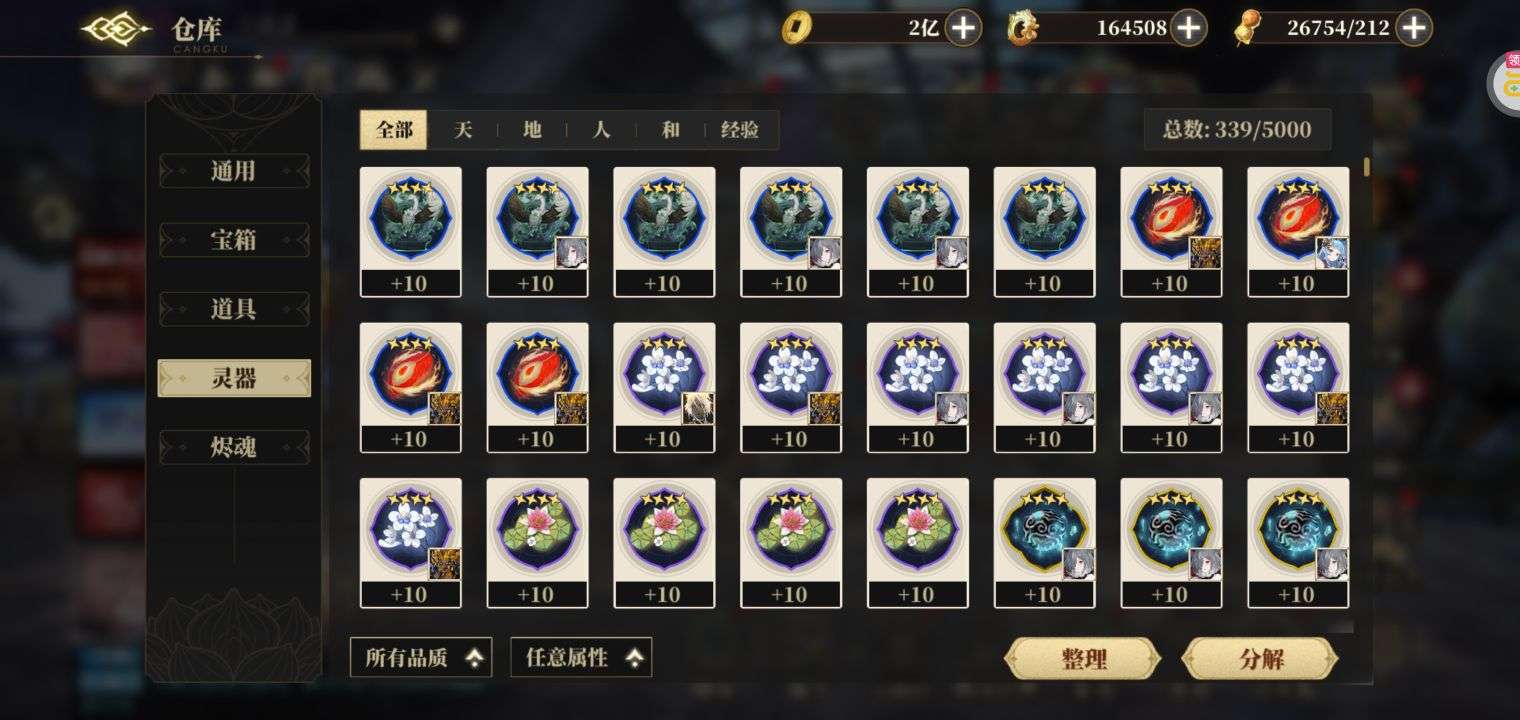This screenshot has height=720, width=1520.
Task: Open the 所有品质 quality dropdown
Action: (x=421, y=658)
